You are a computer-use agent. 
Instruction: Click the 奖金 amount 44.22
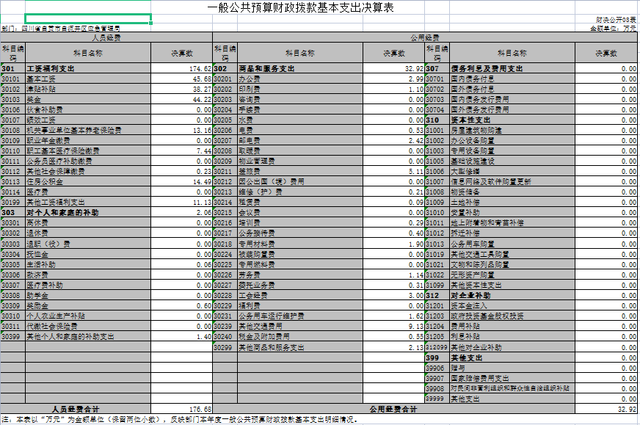pyautogui.click(x=187, y=99)
